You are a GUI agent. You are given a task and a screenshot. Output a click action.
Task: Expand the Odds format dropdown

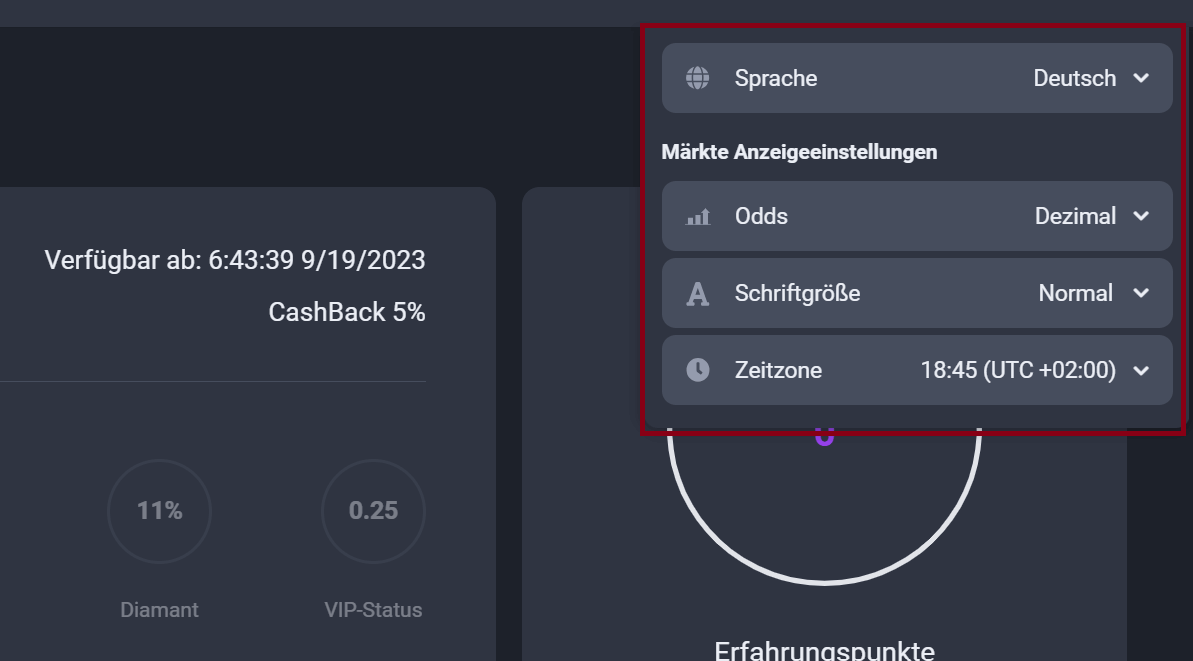click(1141, 215)
